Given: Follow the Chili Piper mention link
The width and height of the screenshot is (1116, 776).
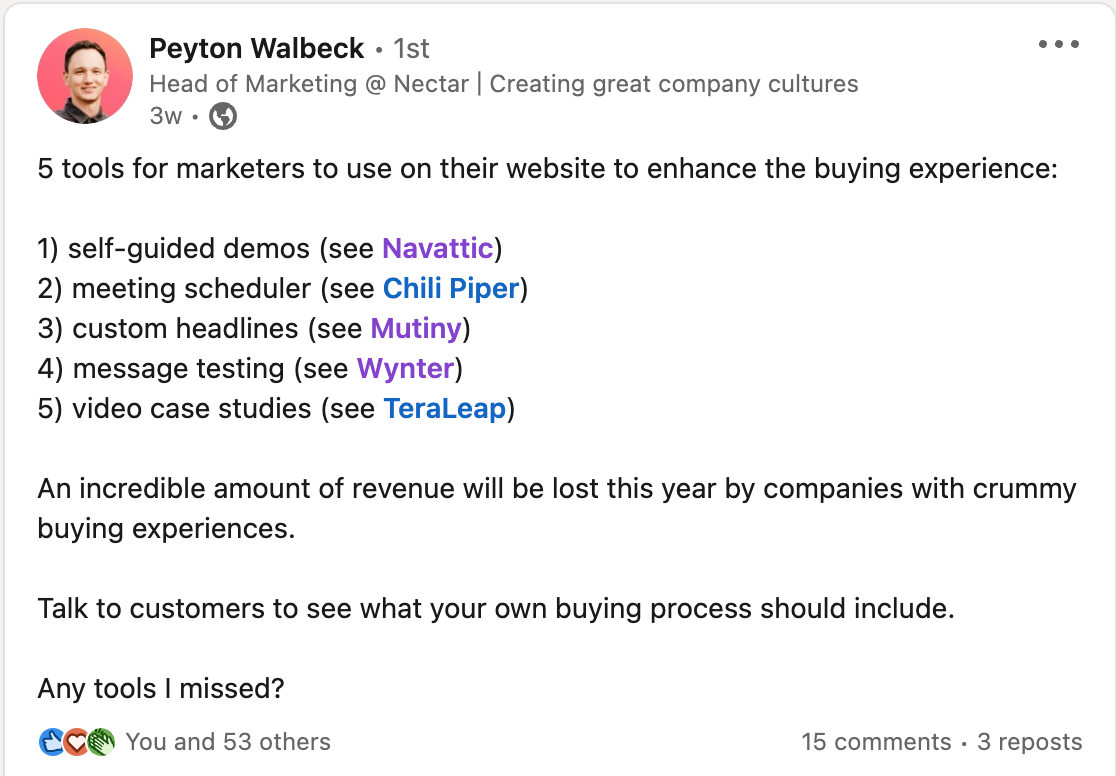Looking at the screenshot, I should pyautogui.click(x=450, y=289).
